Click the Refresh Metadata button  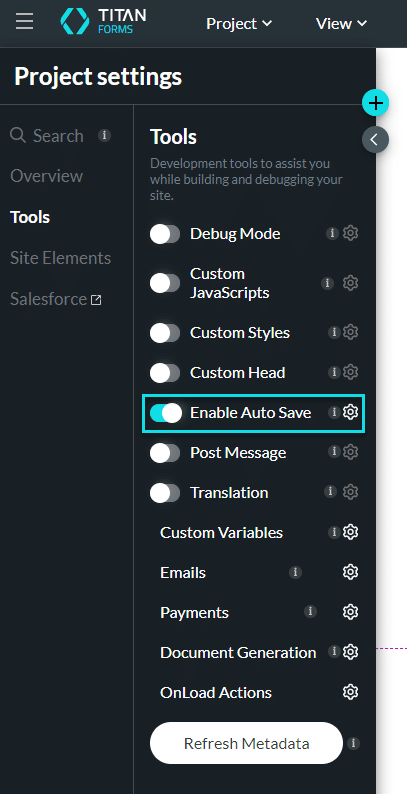tap(246, 743)
